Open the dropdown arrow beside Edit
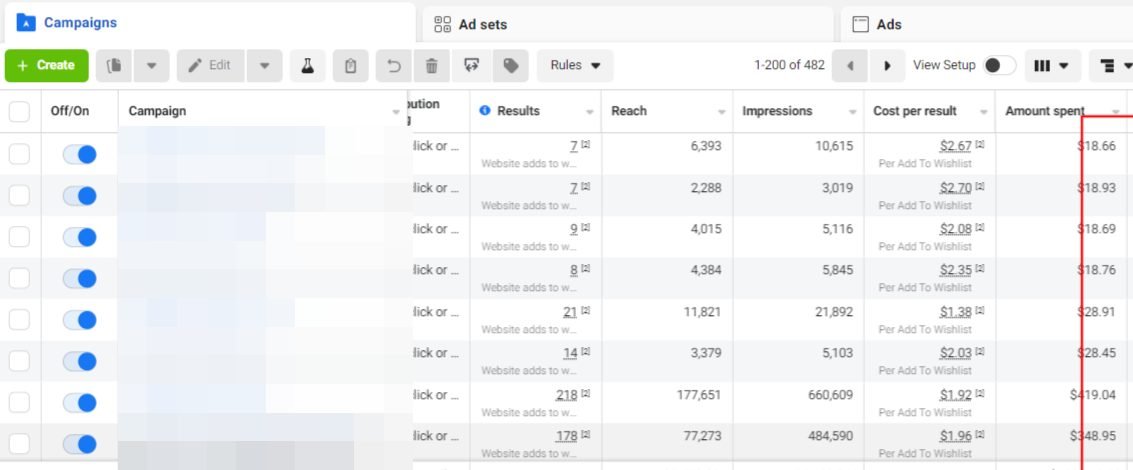This screenshot has width=1133, height=470. 264,66
